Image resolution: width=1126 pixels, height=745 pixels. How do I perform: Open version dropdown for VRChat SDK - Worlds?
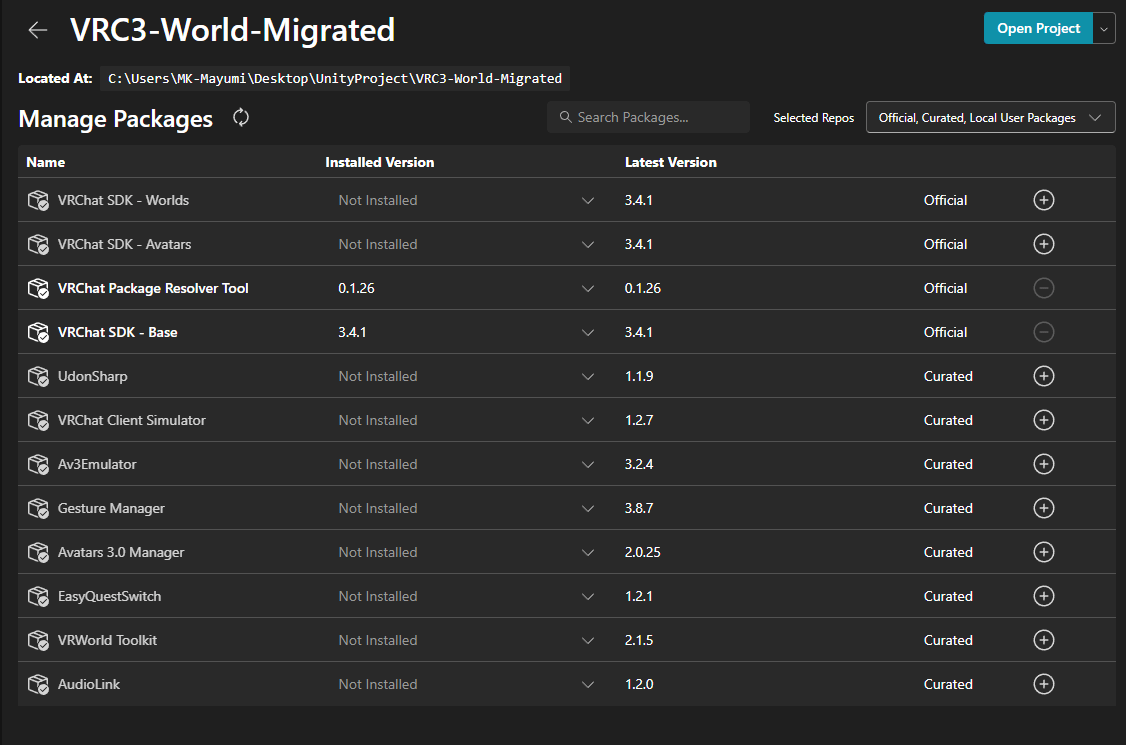coord(587,200)
